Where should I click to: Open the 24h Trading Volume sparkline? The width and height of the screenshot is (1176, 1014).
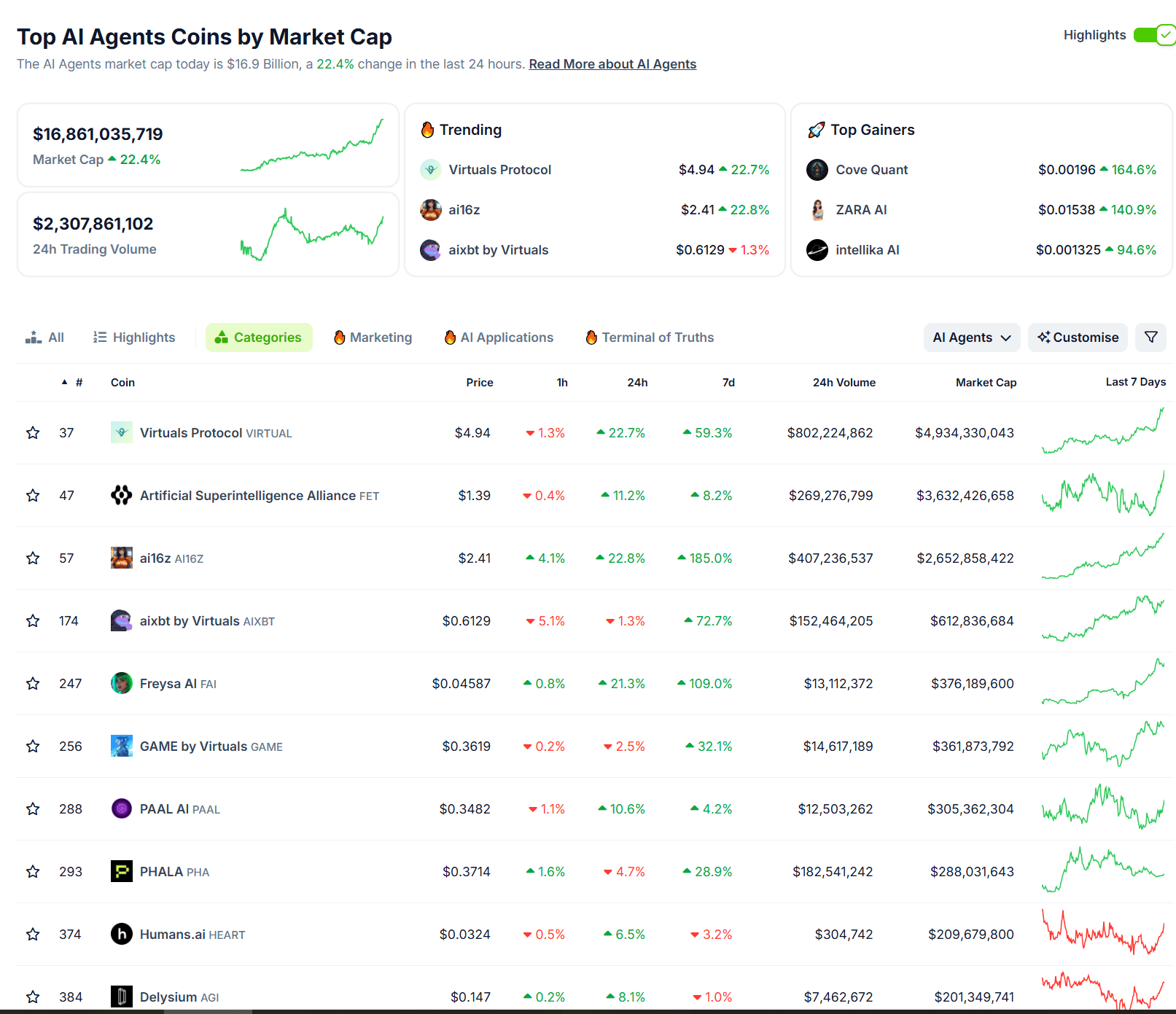point(312,235)
